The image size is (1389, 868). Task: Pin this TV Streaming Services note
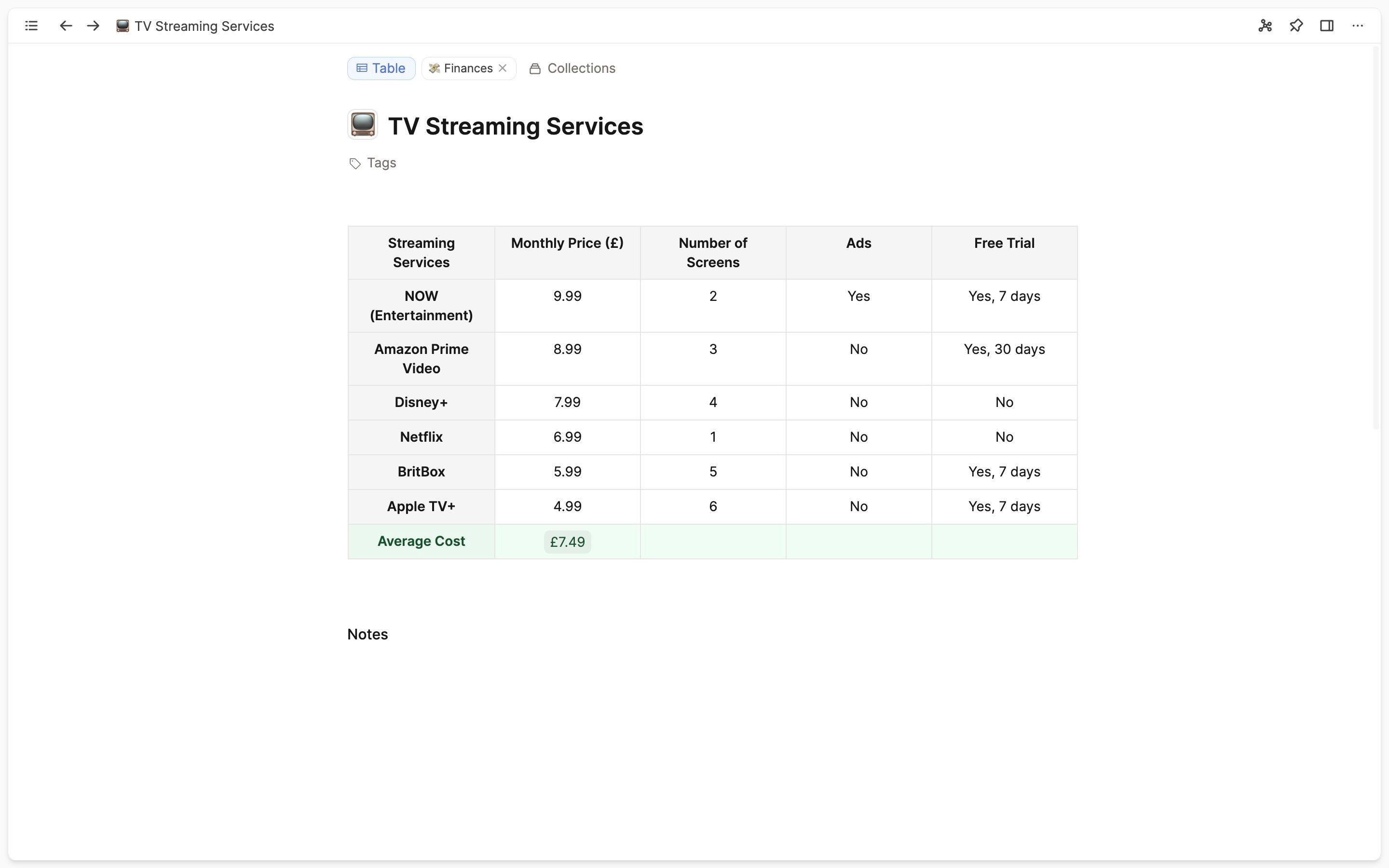(1296, 26)
